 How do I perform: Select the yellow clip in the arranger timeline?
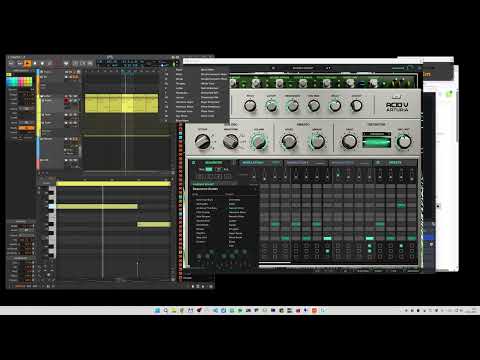[121, 103]
